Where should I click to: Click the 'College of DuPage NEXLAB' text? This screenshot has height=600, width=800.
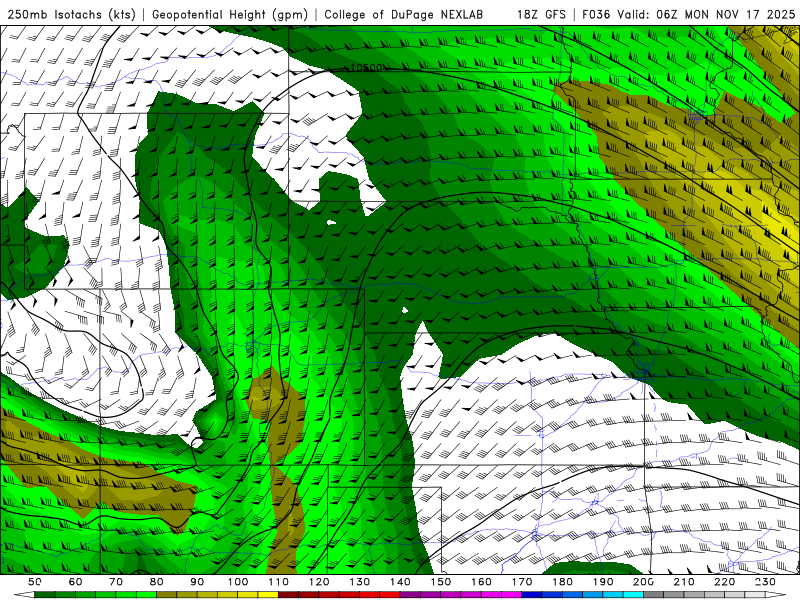(404, 15)
